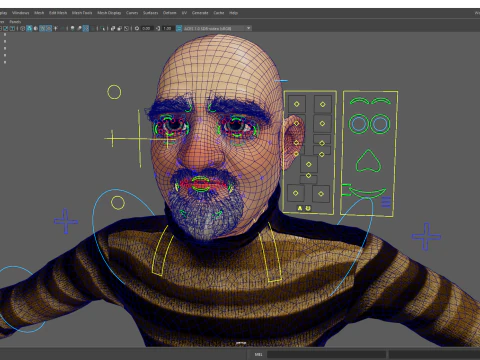Screen dimensions: 480x360
Task: Toggle X-Ray joints icon
Action: click(x=126, y=28)
